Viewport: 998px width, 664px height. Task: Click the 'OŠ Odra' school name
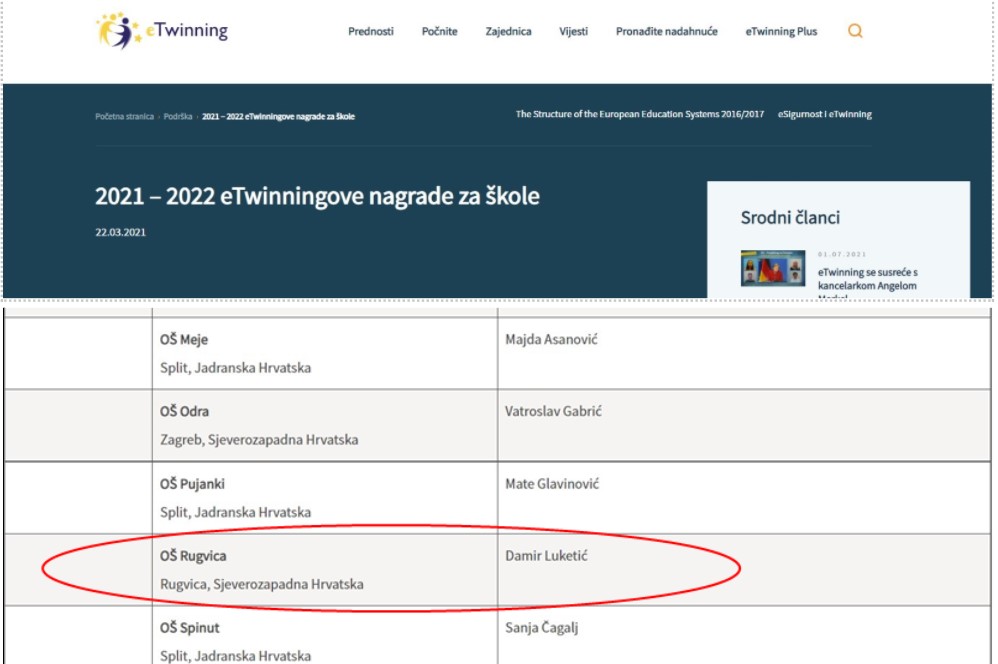click(x=185, y=411)
